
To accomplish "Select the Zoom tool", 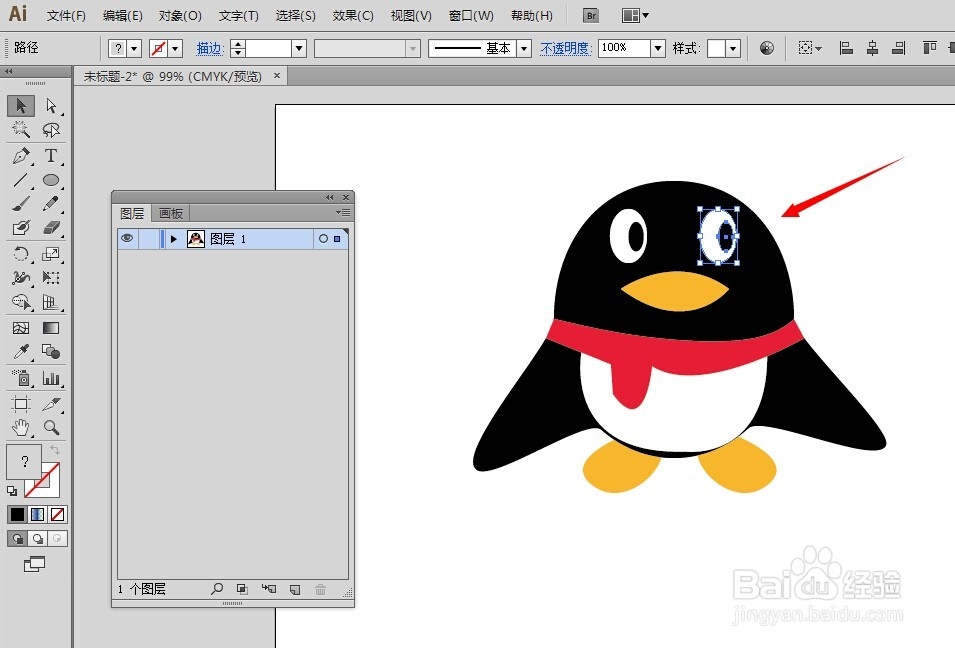I will click(51, 428).
